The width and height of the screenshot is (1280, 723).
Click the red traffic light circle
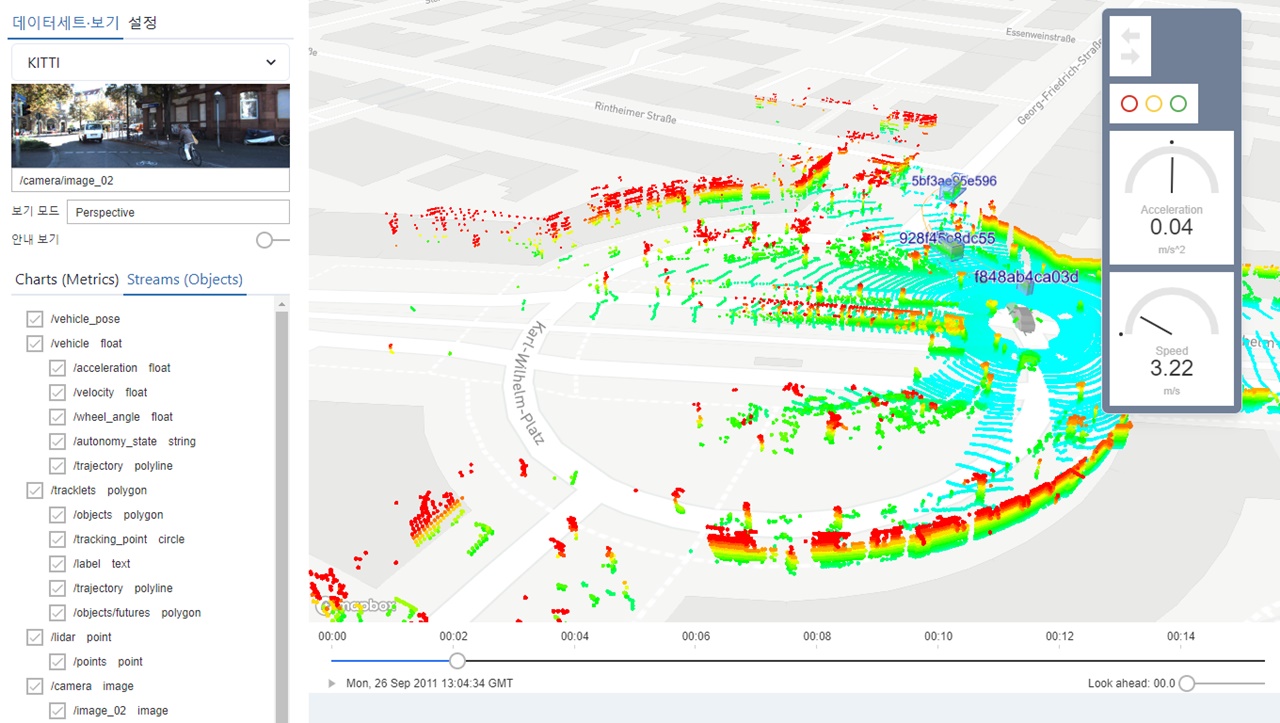1130,103
